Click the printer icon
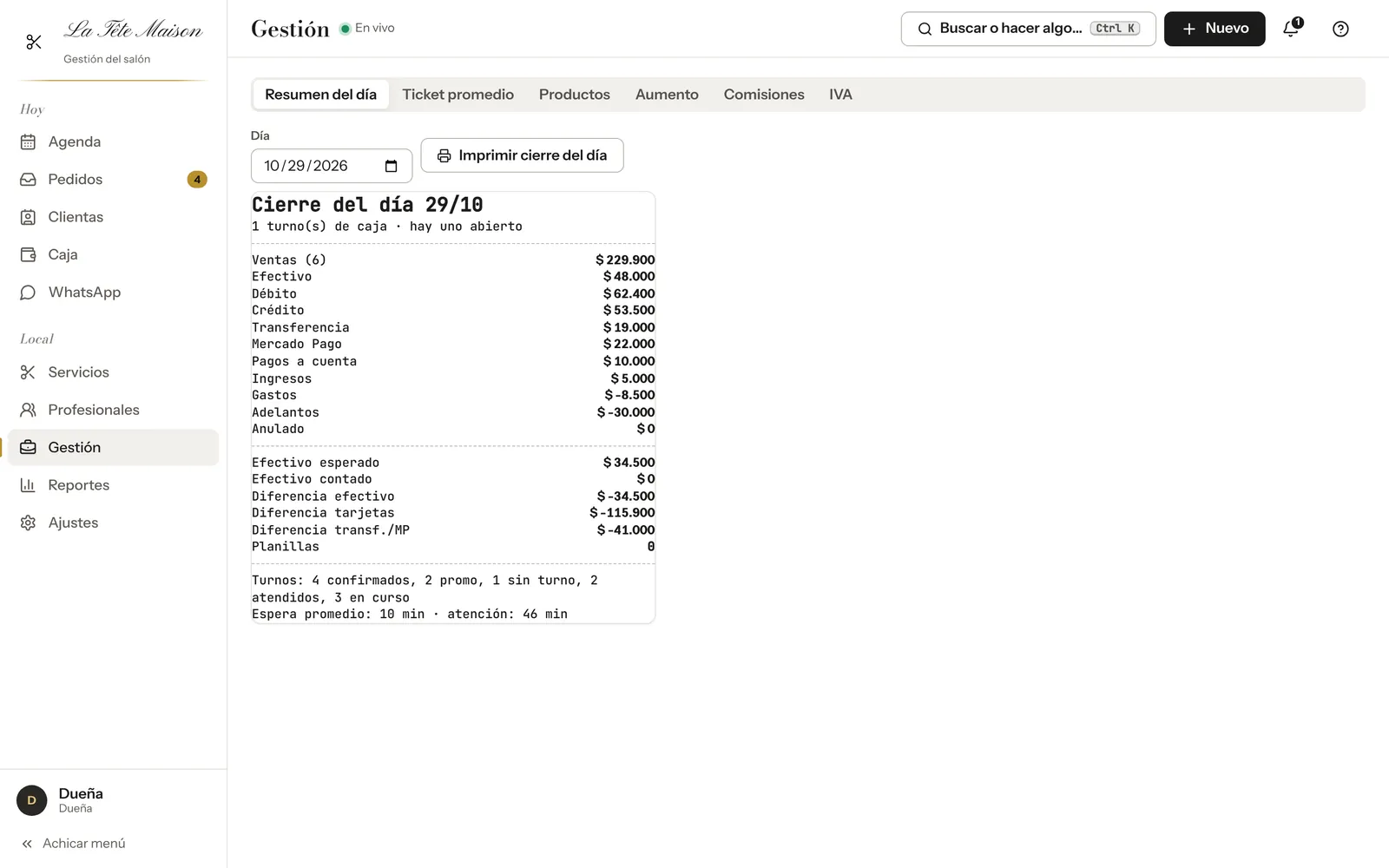 tap(444, 155)
